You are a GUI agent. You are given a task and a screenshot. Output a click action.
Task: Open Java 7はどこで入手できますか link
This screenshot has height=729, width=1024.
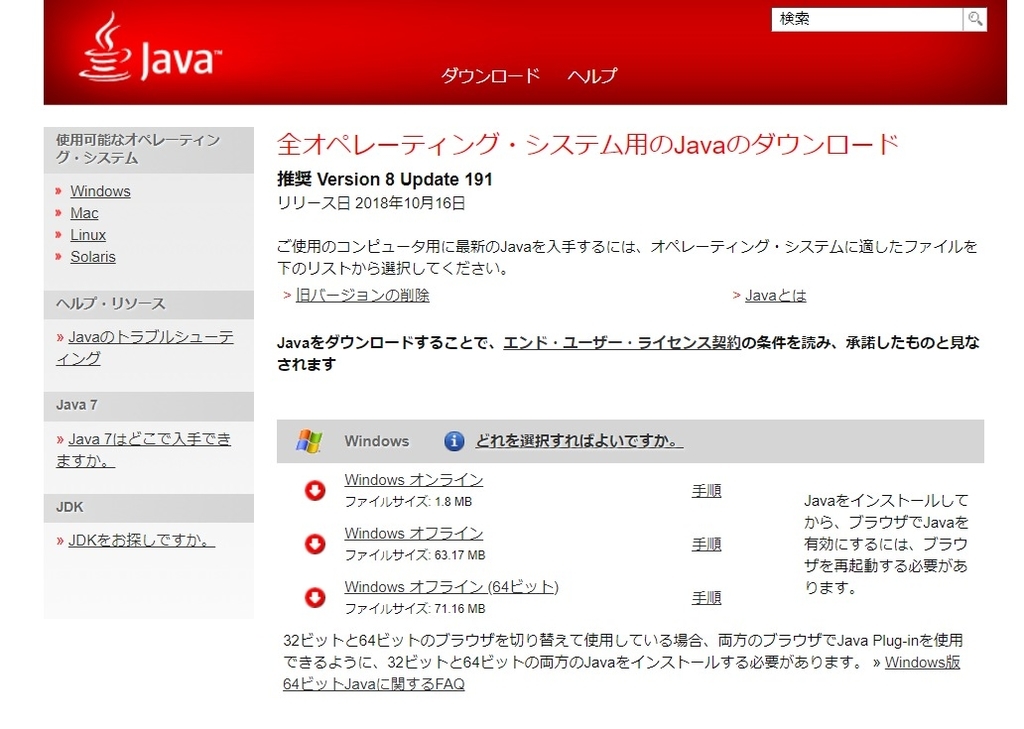click(143, 449)
